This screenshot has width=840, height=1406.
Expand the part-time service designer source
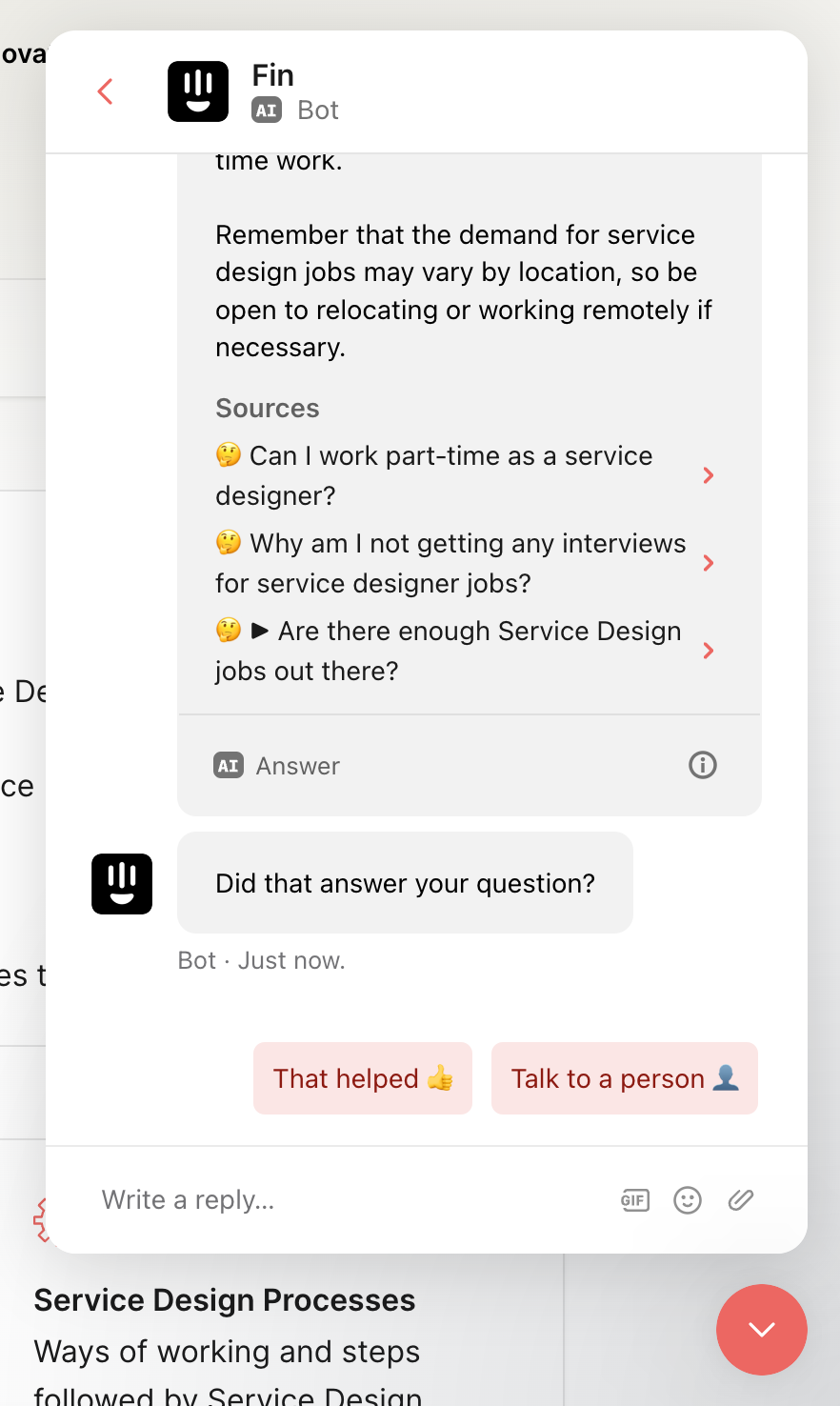coord(709,475)
